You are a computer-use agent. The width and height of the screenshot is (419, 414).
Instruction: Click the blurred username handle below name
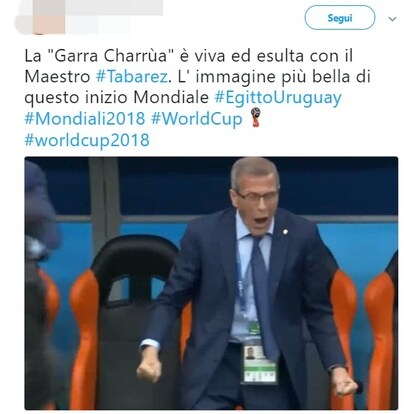[97, 24]
